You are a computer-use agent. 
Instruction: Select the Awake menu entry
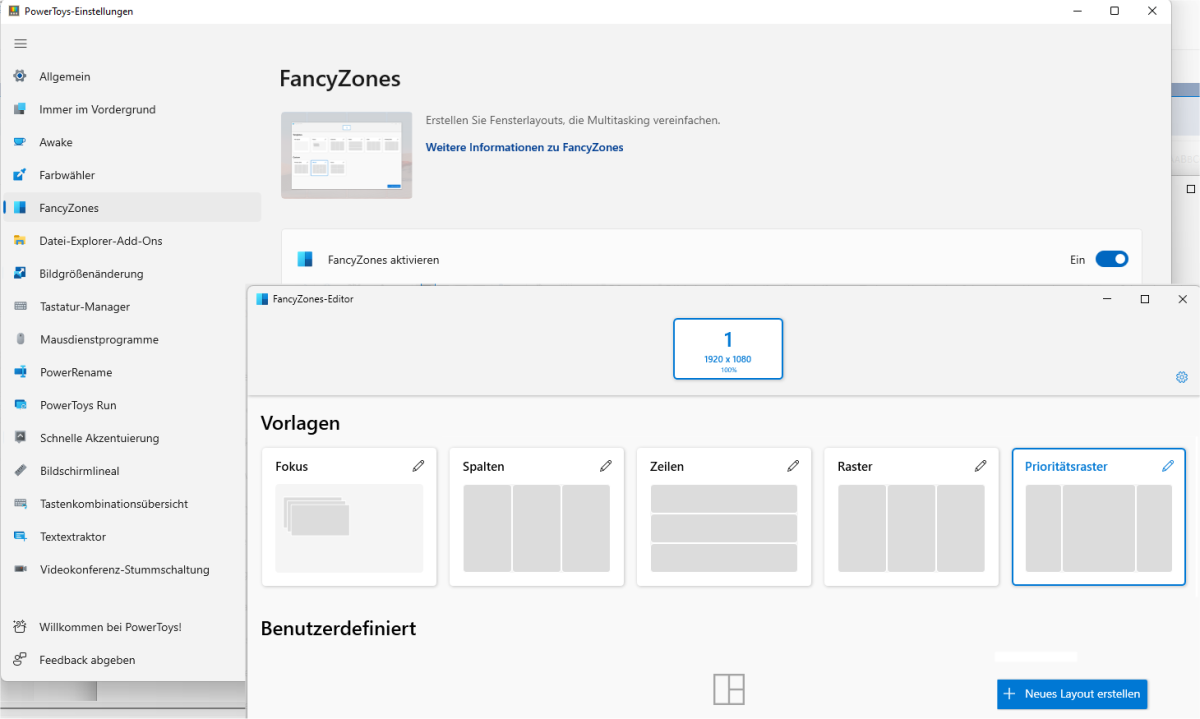tap(131, 142)
